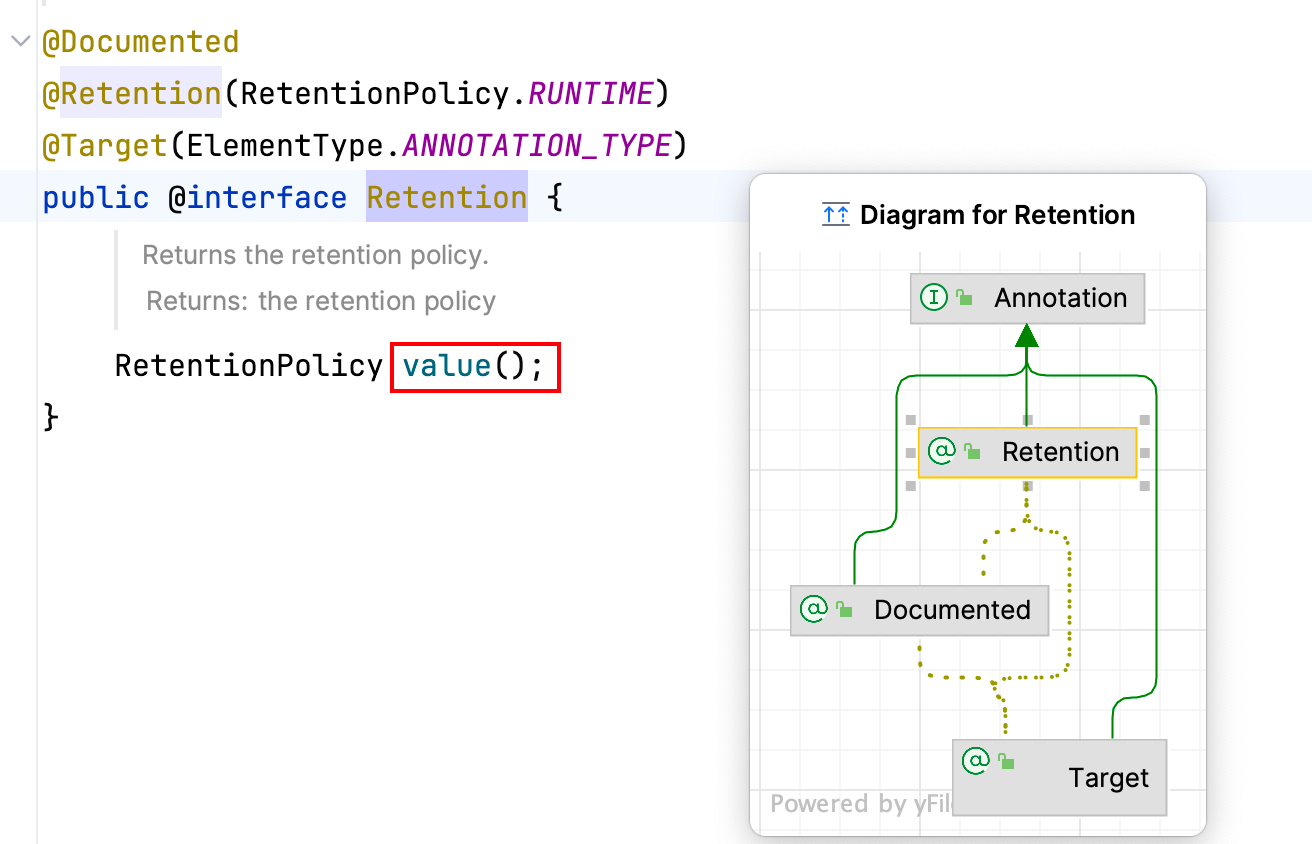The height and width of the screenshot is (844, 1312).
Task: Click RetentionPolicy inside the @Retention parentheses
Action: 377,94
